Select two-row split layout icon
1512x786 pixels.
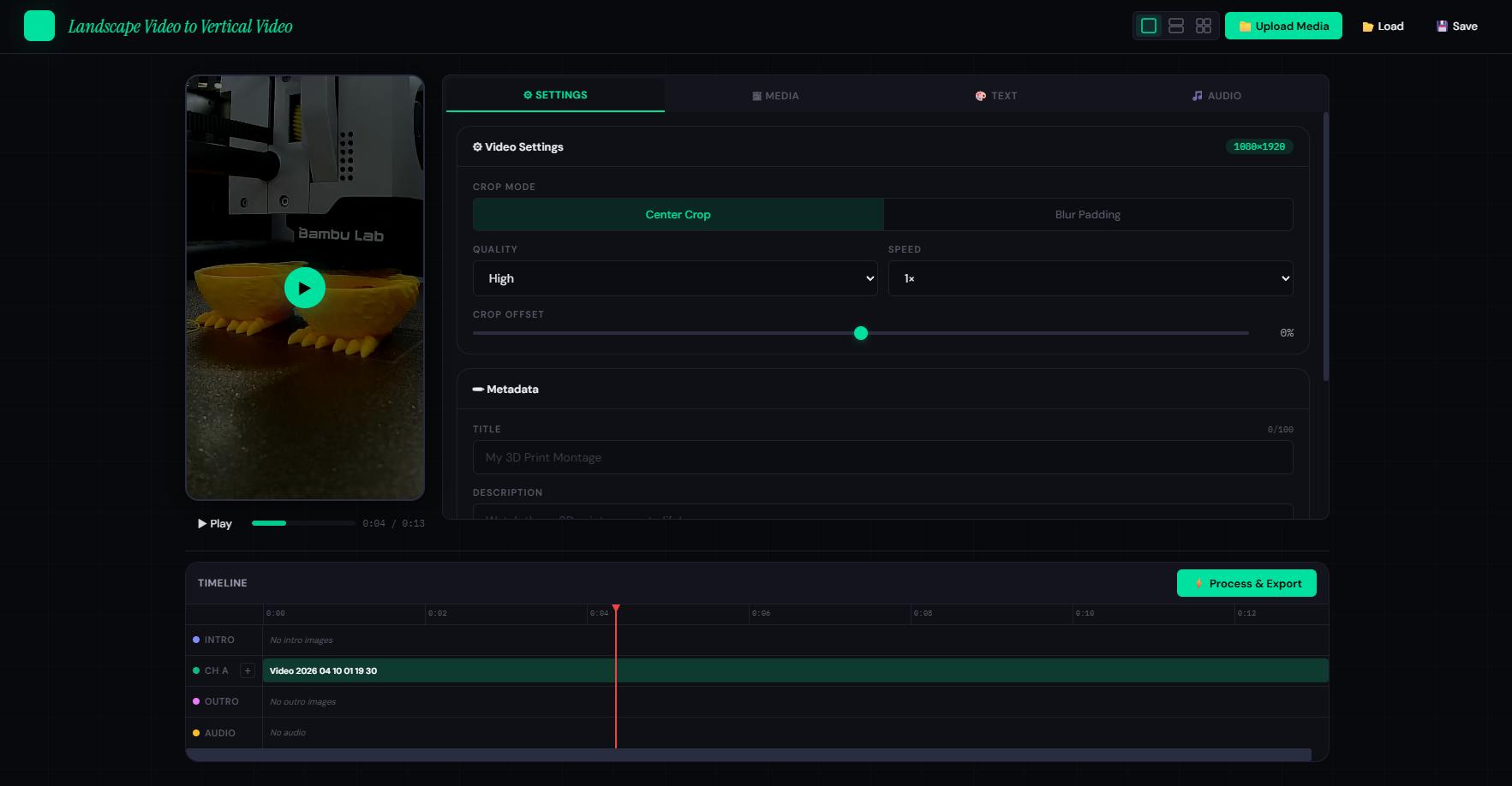(x=1176, y=27)
